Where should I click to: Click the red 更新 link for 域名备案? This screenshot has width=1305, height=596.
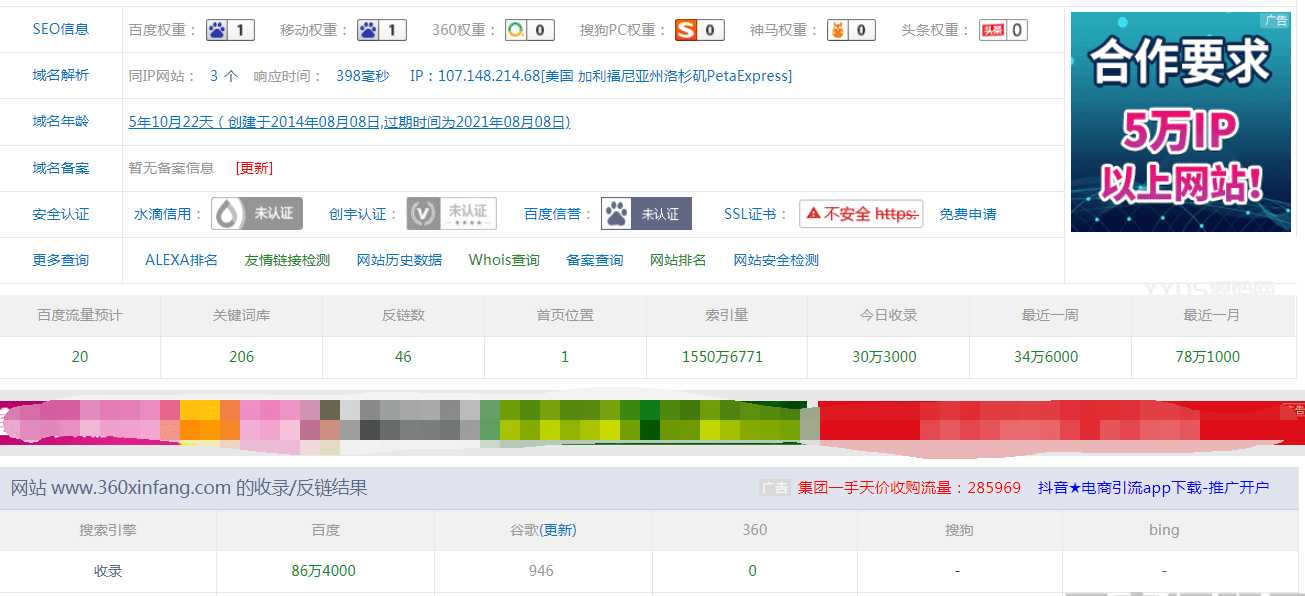254,168
